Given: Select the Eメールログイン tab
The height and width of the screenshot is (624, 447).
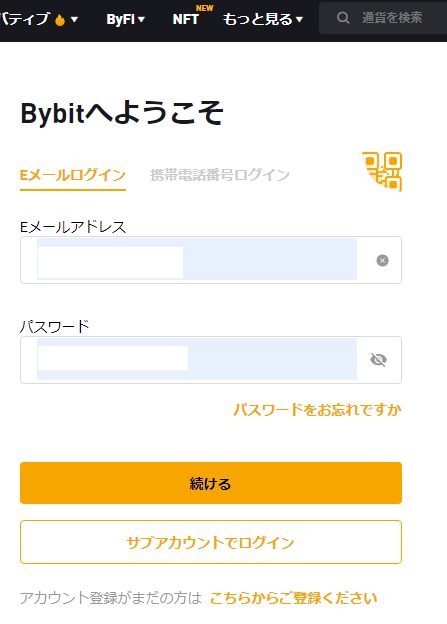Looking at the screenshot, I should 73,175.
